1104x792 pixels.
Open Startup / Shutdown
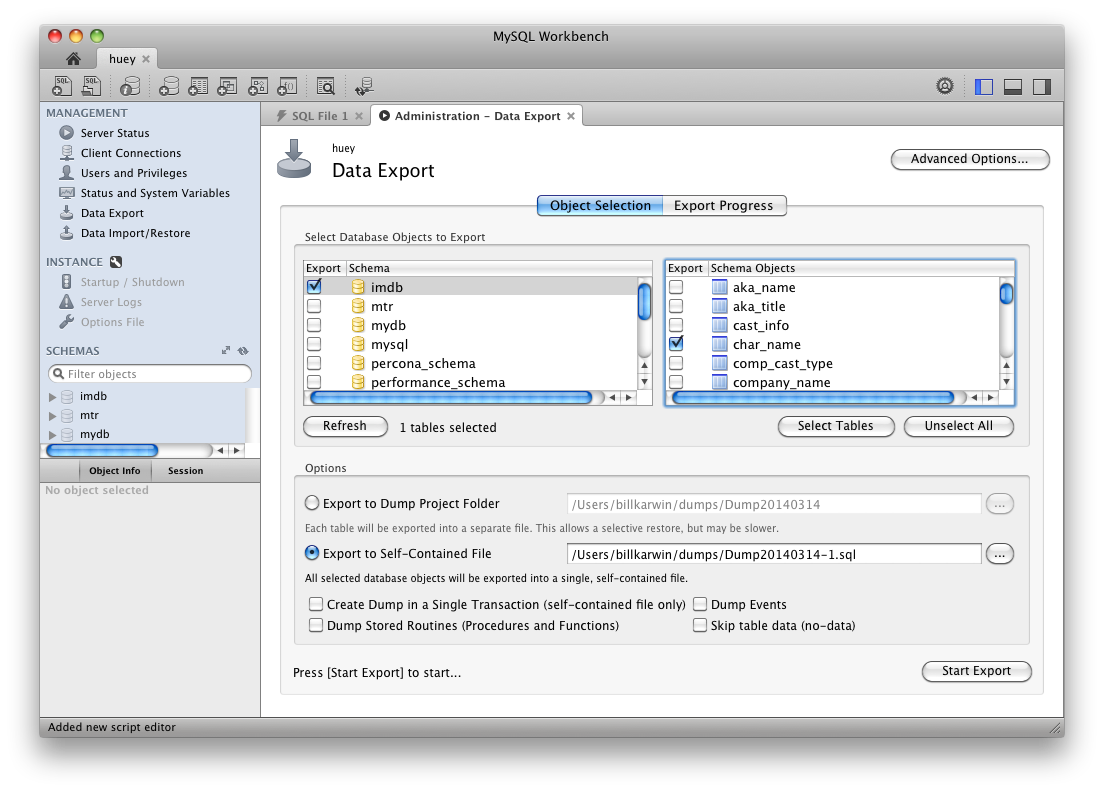[x=132, y=282]
